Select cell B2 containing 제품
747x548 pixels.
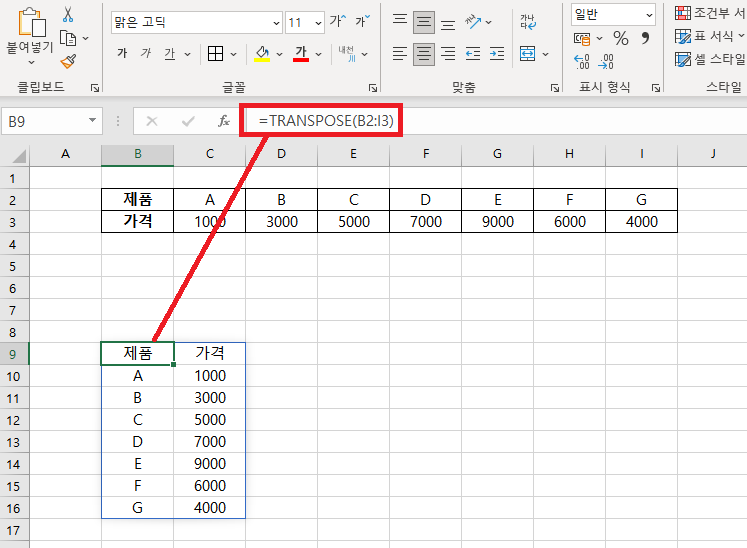tap(138, 199)
